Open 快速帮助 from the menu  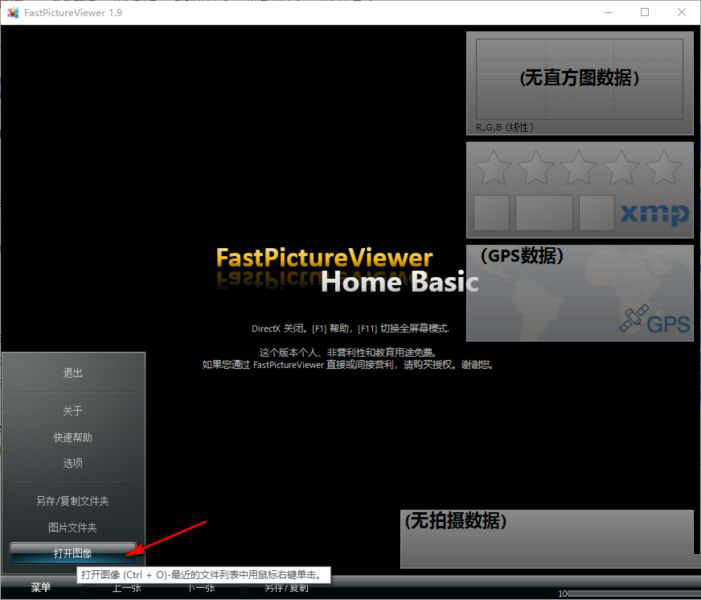[73, 437]
